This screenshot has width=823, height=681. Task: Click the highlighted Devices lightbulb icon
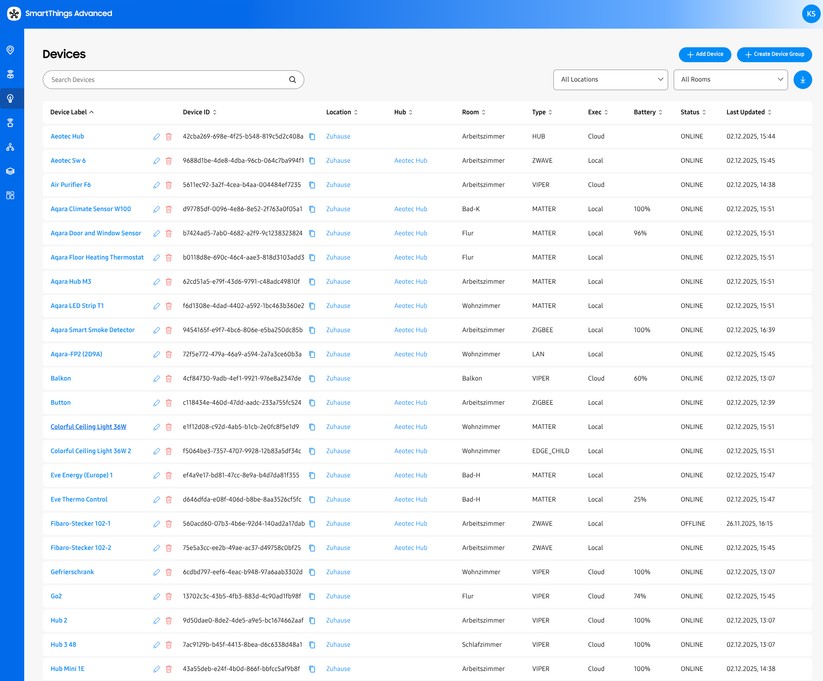point(11,97)
